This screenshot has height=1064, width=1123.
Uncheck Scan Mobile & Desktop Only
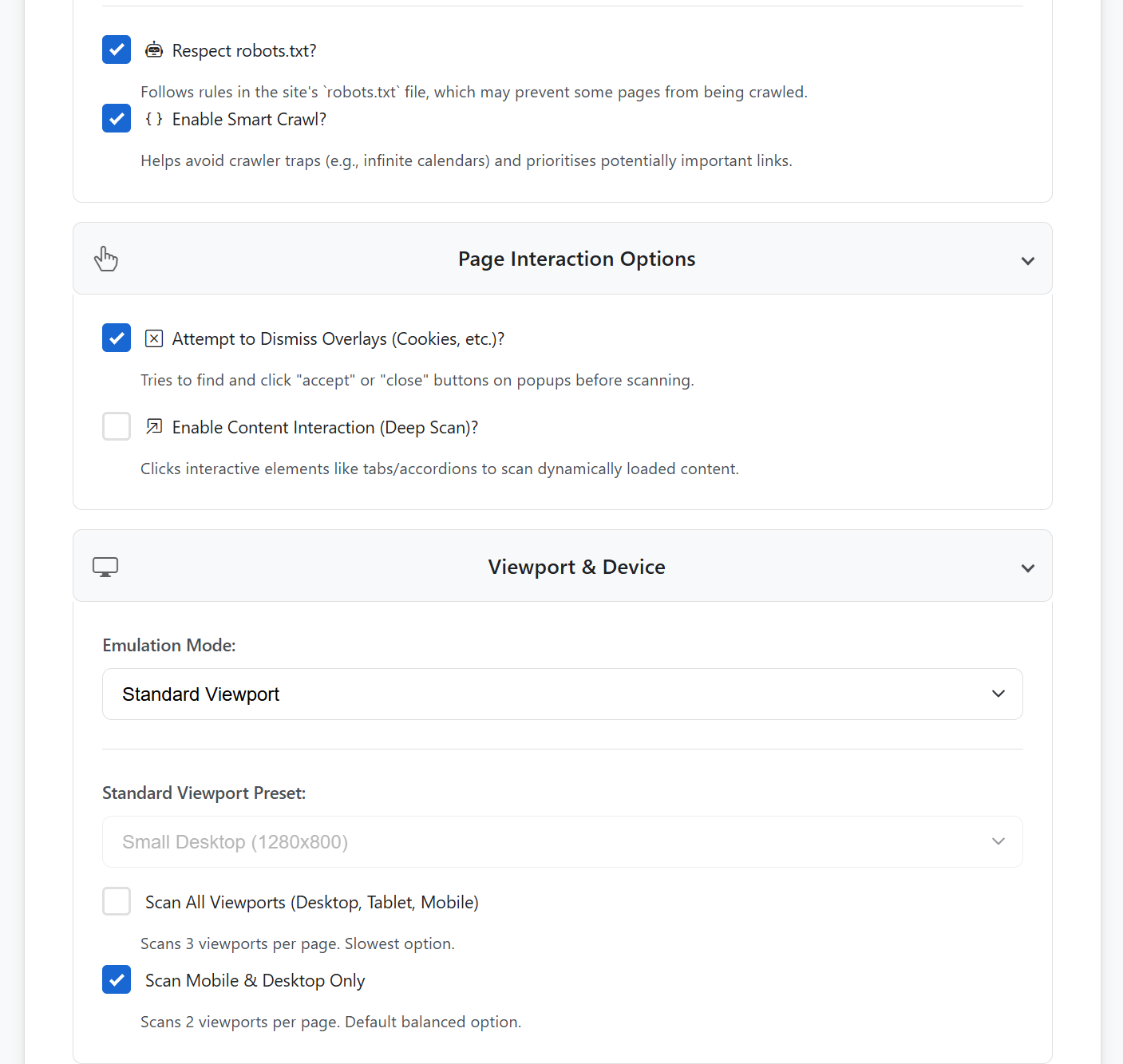click(117, 979)
